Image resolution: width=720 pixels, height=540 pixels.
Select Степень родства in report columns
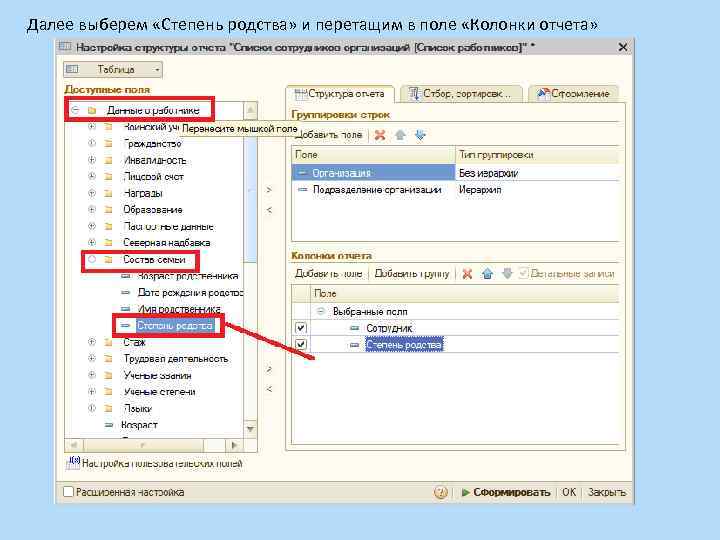coord(404,345)
